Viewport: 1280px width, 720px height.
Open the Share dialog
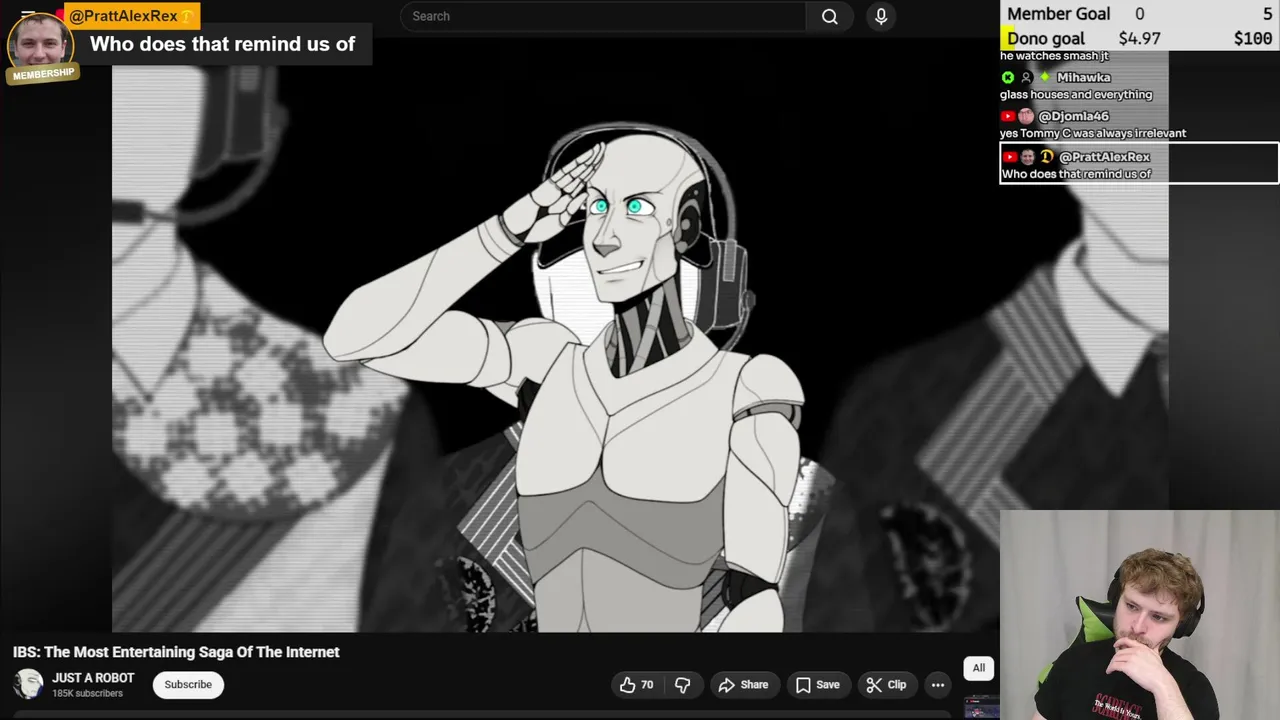[x=743, y=685]
